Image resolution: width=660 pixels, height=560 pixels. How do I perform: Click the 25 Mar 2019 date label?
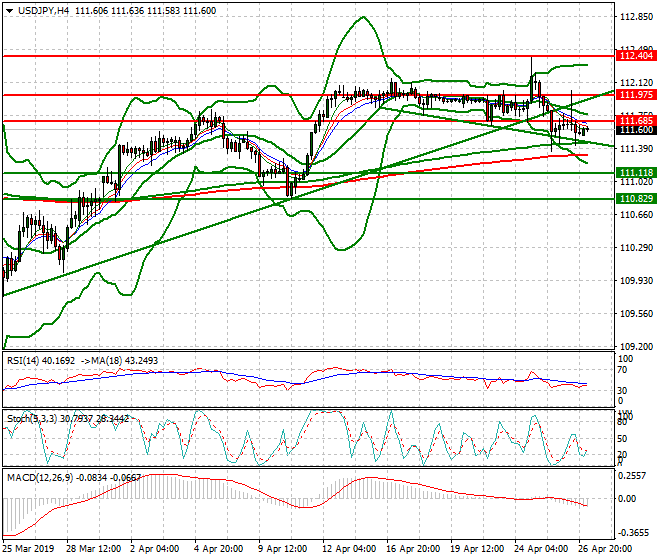coord(29,549)
